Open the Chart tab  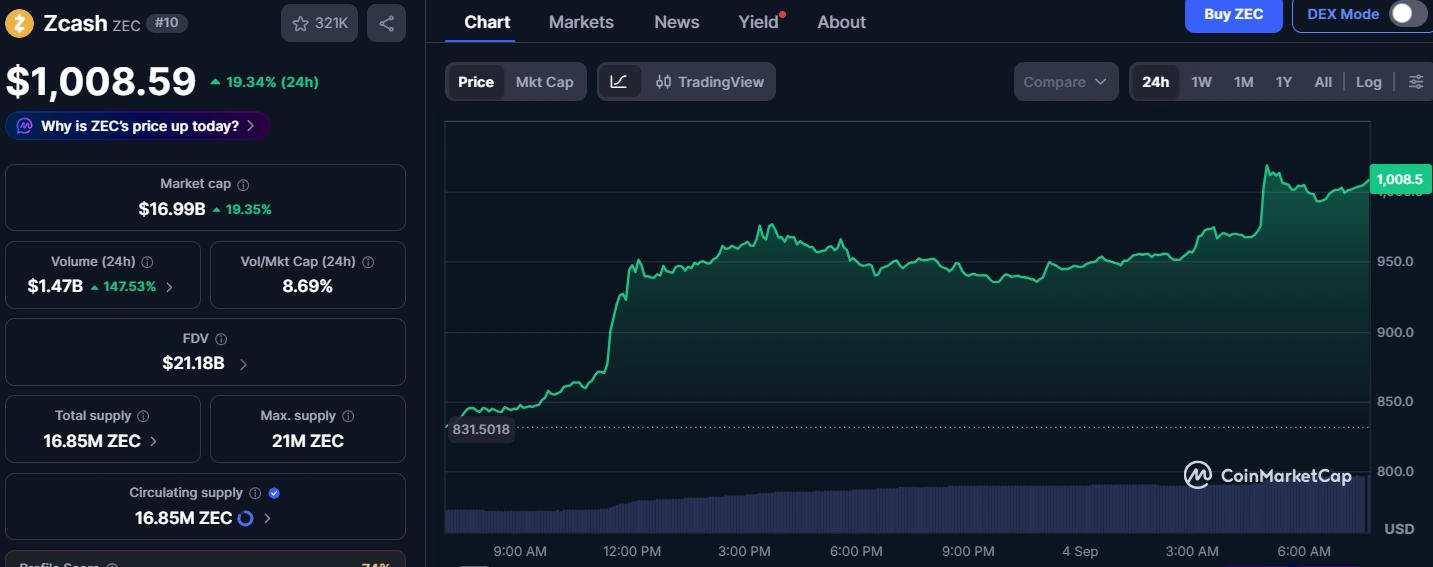[487, 22]
